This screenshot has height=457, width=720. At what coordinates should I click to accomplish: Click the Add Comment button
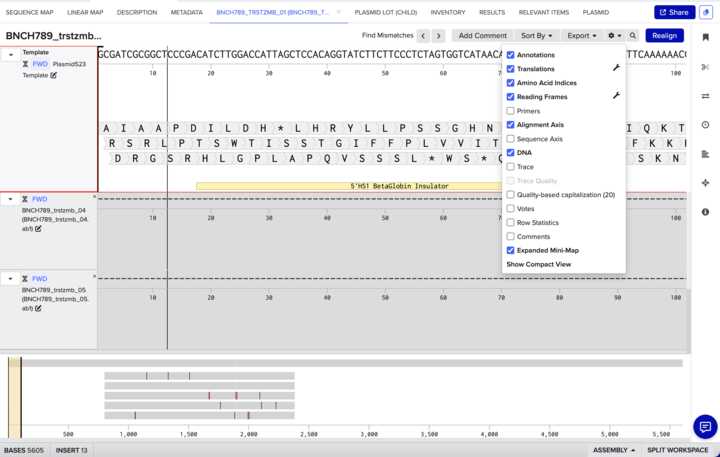482,36
